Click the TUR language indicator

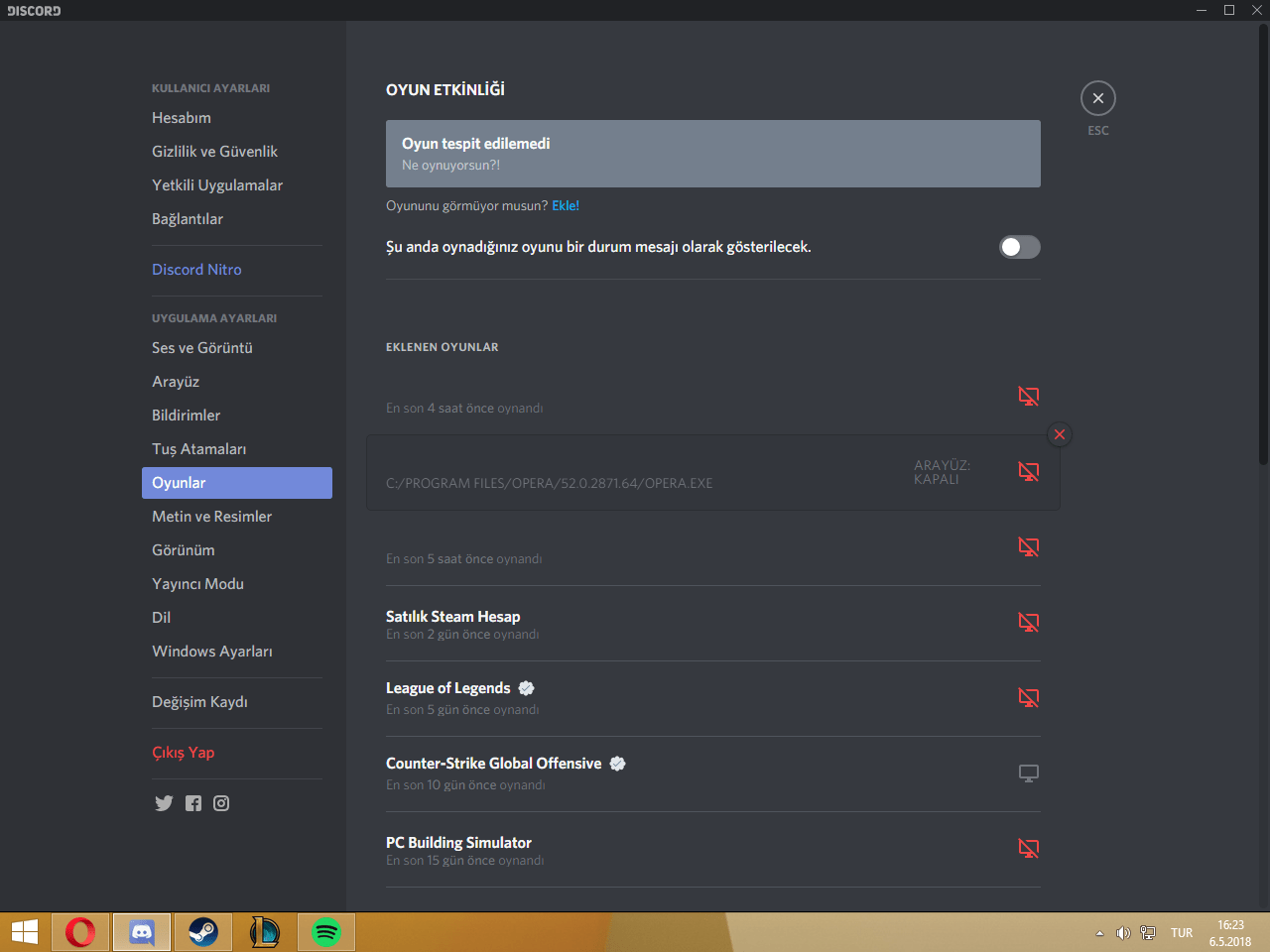click(x=1182, y=933)
